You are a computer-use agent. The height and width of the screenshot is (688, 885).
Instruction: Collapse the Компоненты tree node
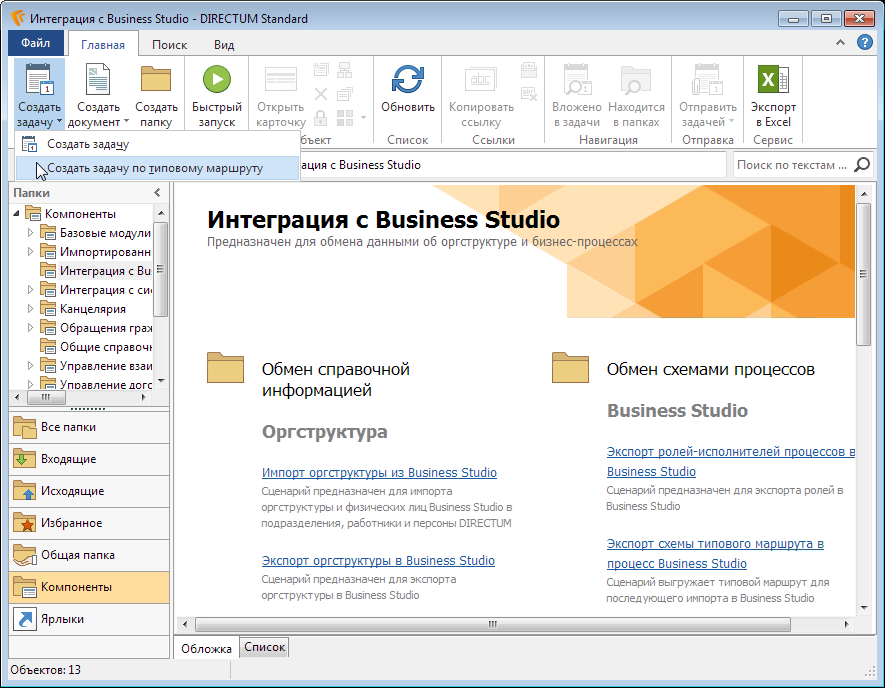pos(16,213)
